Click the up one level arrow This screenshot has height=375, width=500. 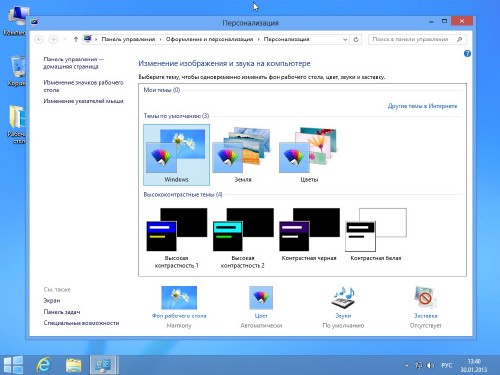point(76,39)
